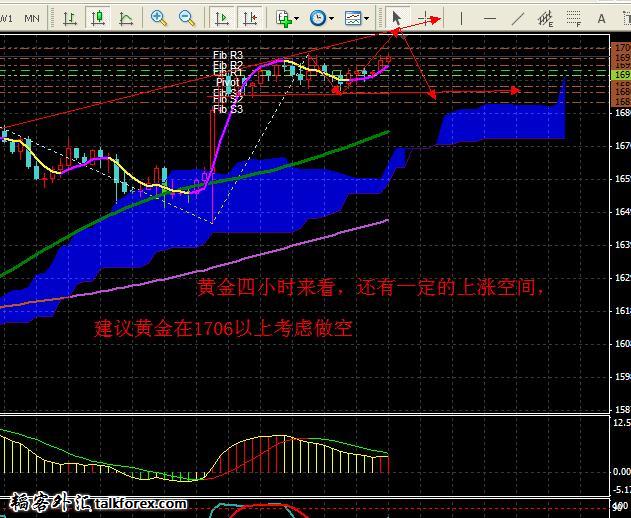Image resolution: width=631 pixels, height=518 pixels.
Task: Choose the horizontal line drawing tool
Action: [x=489, y=18]
